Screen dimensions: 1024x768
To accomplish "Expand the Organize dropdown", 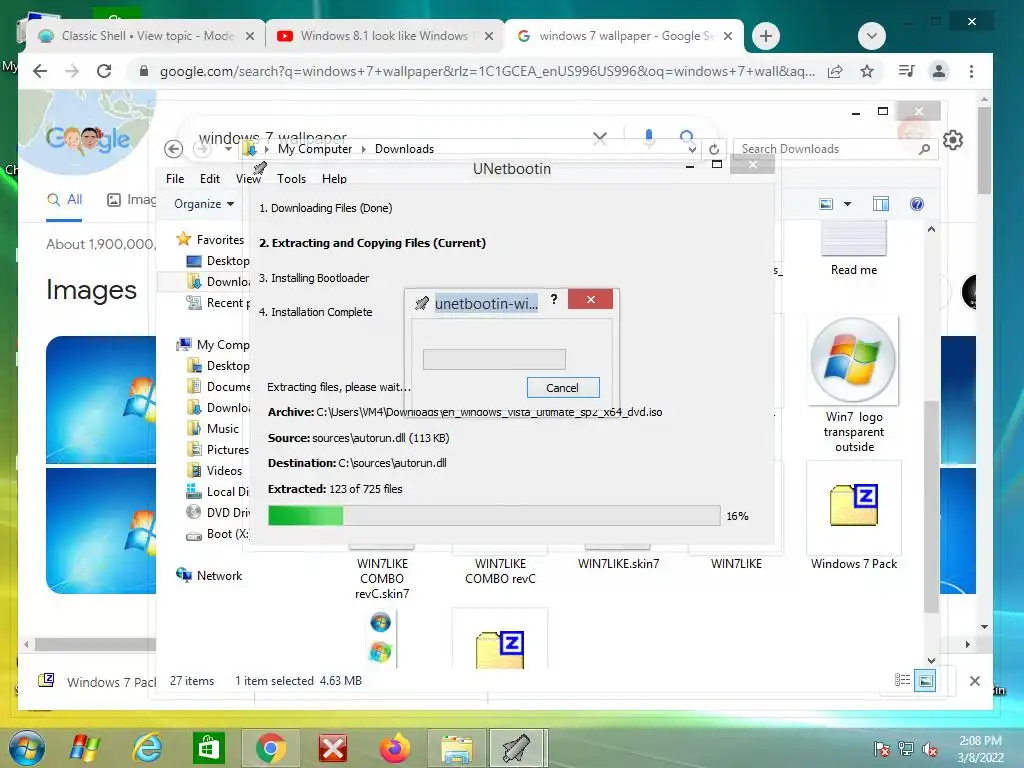I will point(204,204).
